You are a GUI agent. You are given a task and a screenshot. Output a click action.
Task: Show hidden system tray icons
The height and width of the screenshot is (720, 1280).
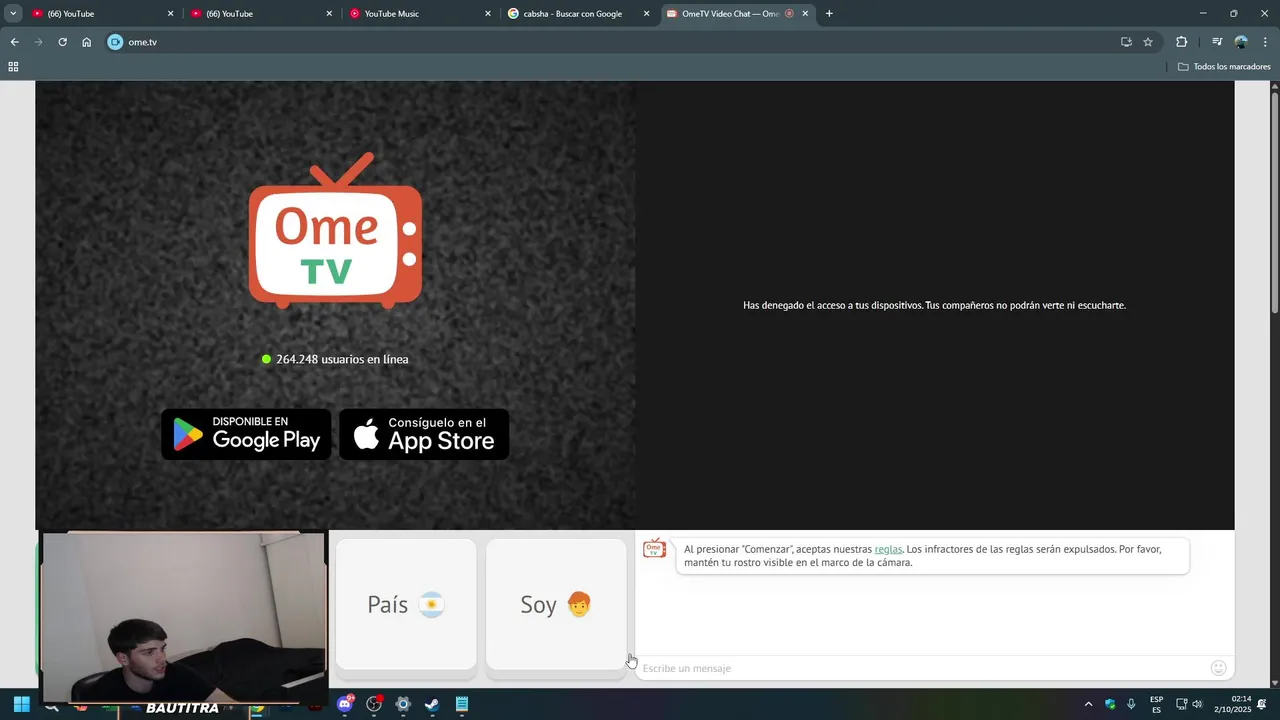click(x=1088, y=704)
